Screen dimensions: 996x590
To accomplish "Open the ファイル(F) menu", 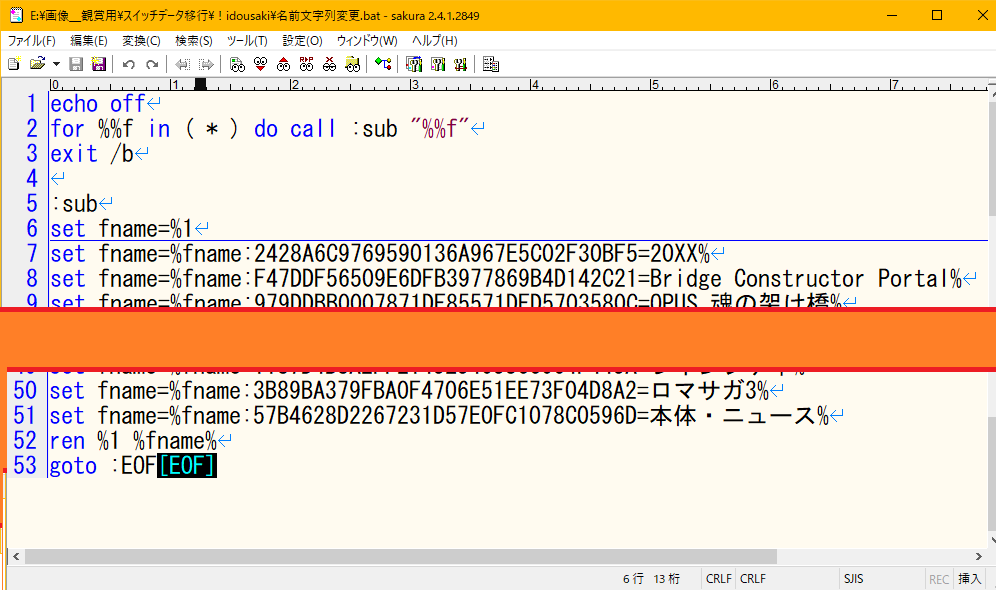I will [x=32, y=41].
